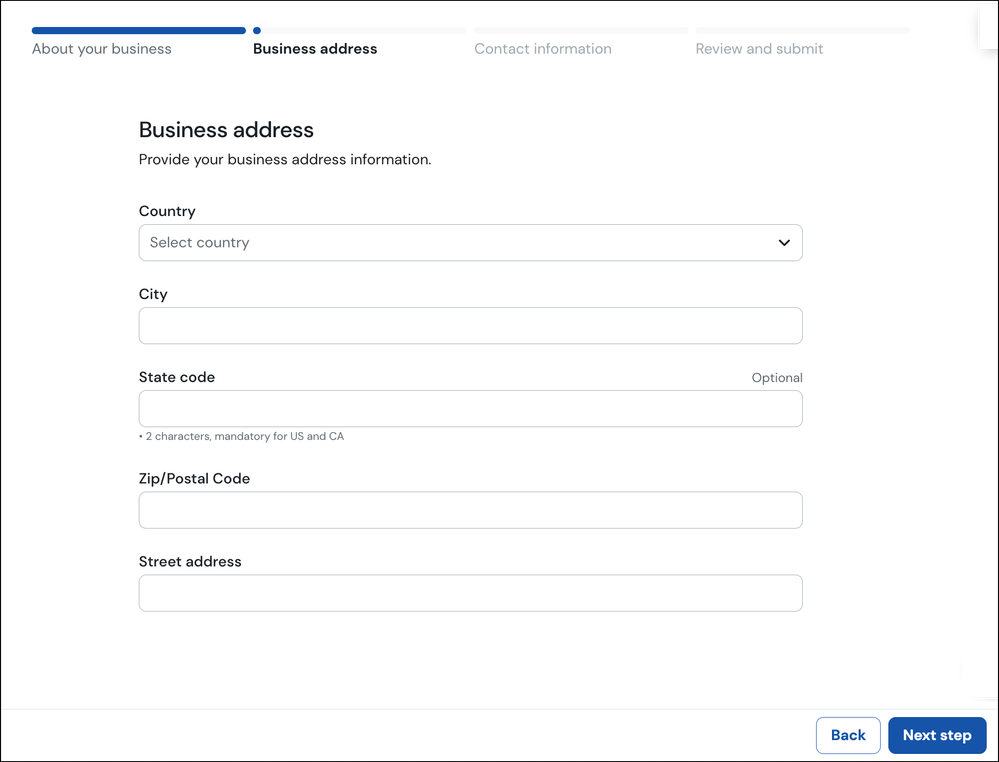Click the Country field label
999x762 pixels.
167,211
